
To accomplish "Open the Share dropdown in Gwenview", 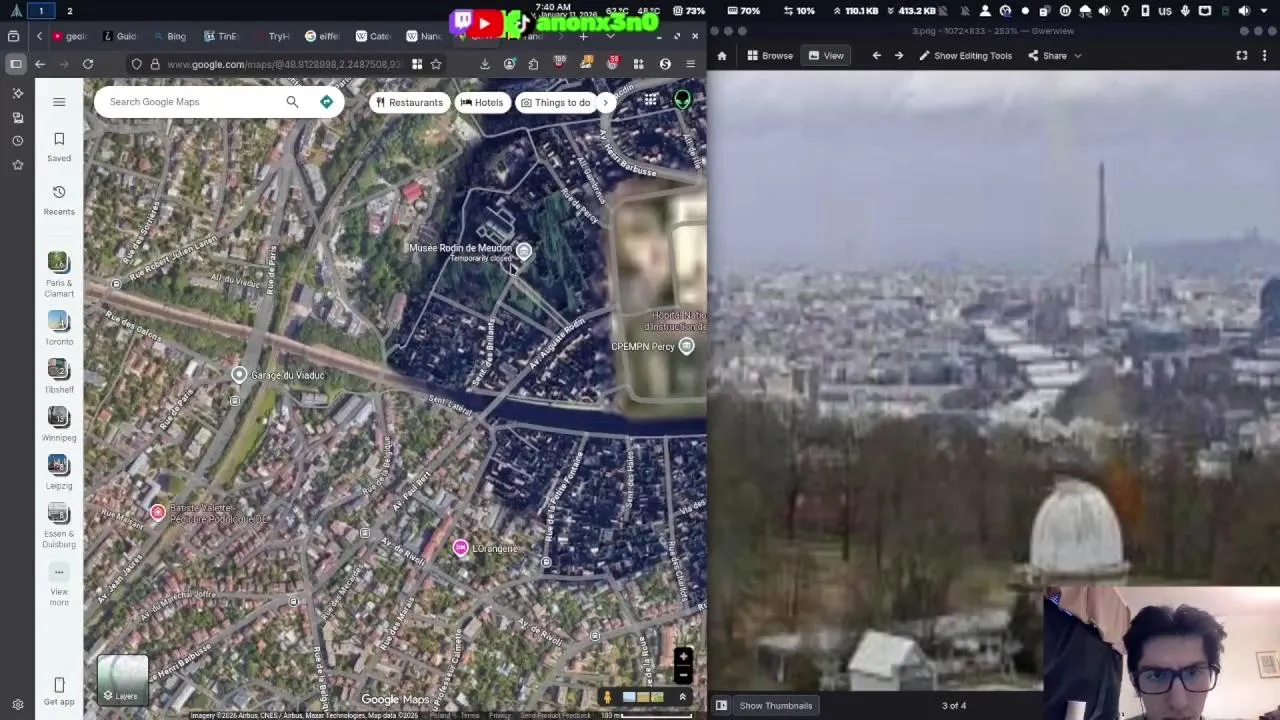I will 1055,56.
